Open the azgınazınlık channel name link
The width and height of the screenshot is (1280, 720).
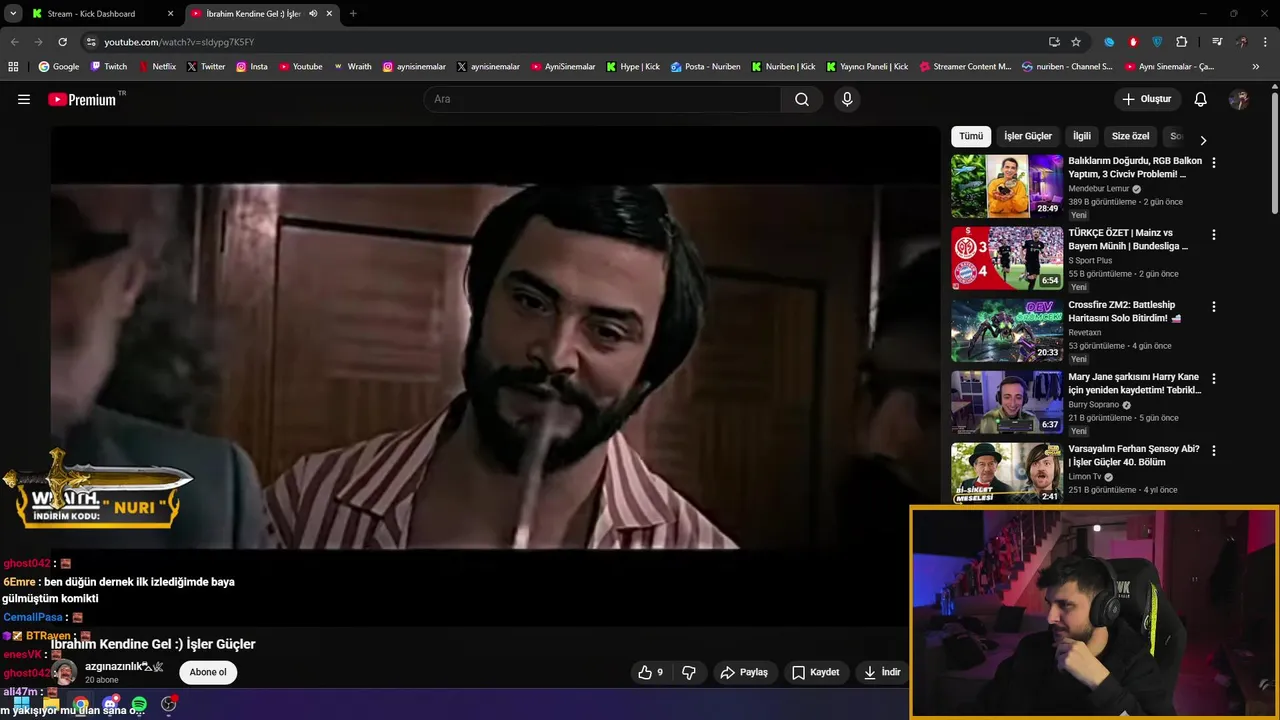click(x=124, y=666)
